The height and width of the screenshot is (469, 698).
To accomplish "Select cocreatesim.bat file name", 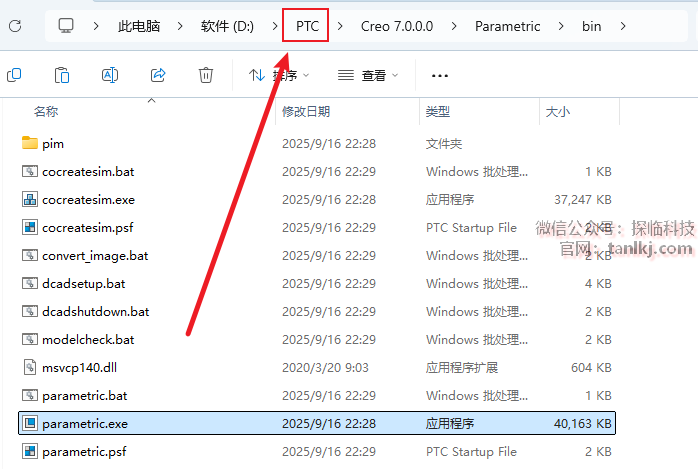I will (x=88, y=171).
